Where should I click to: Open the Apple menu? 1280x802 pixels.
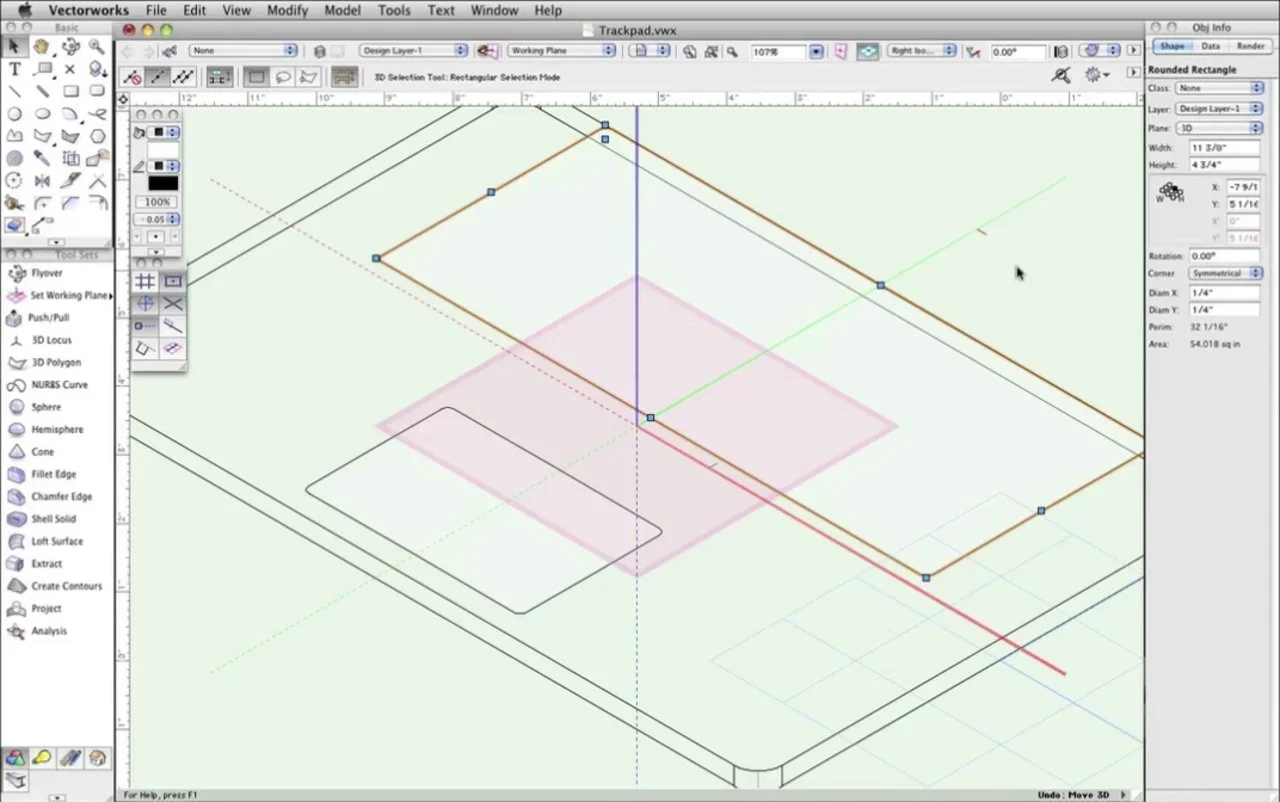click(x=25, y=10)
